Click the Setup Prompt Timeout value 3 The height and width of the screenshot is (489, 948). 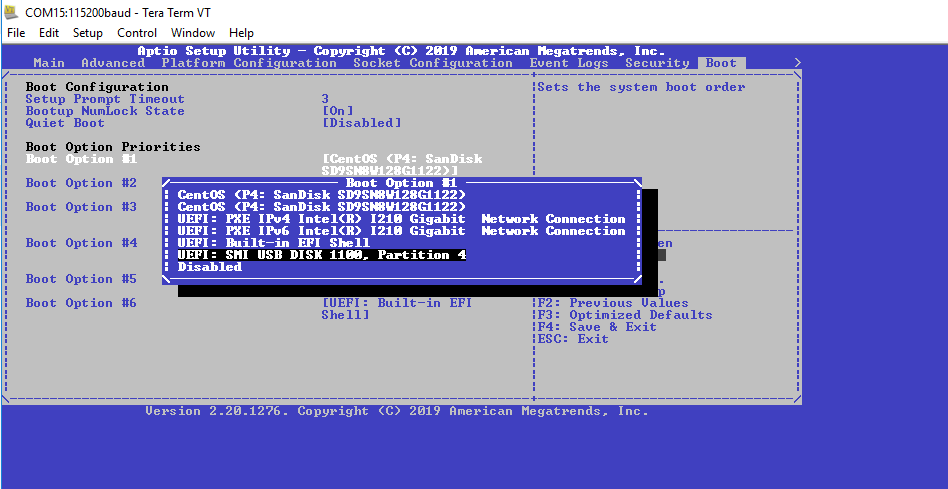pos(325,99)
